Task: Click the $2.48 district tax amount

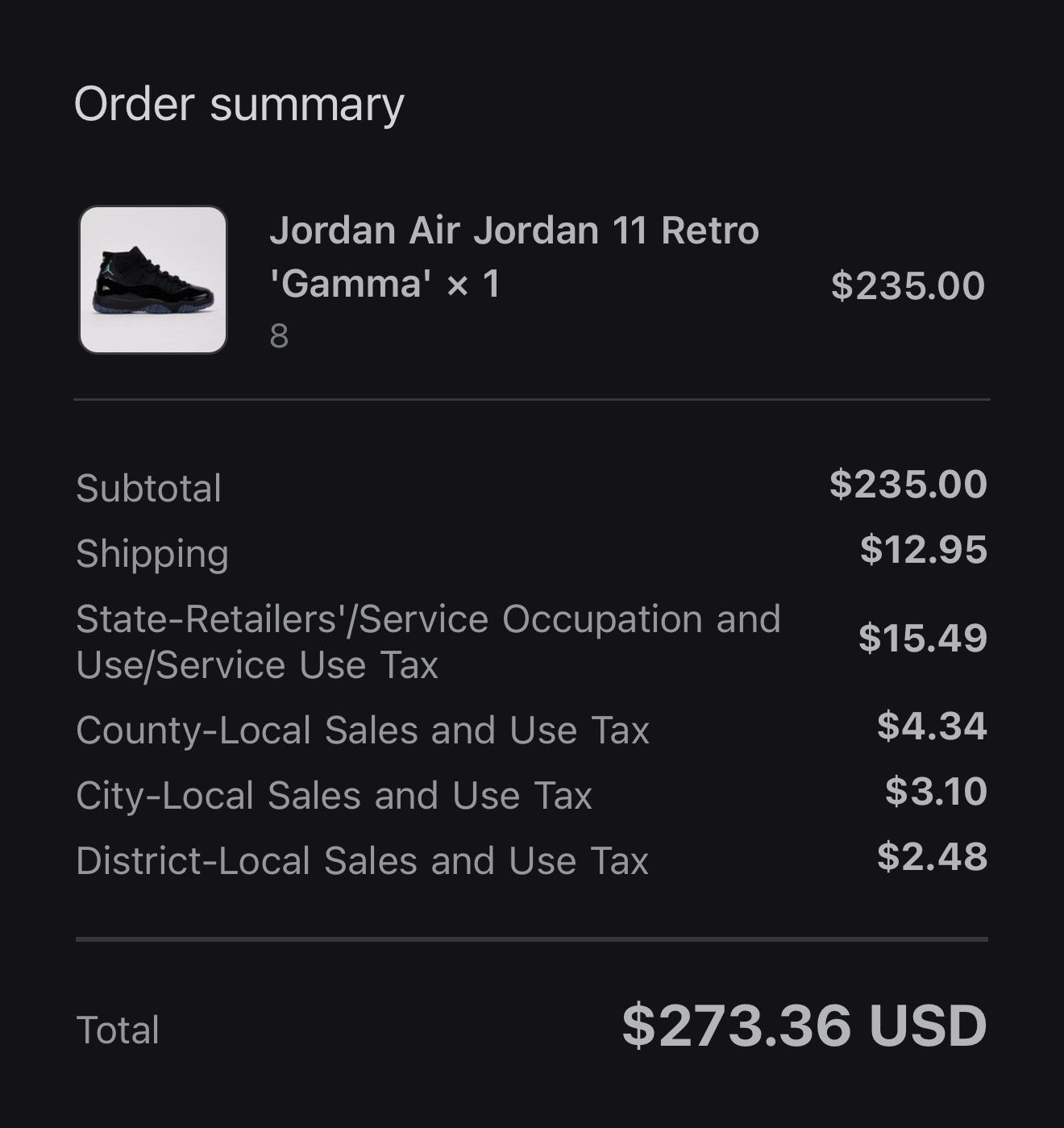Action: pos(932,856)
